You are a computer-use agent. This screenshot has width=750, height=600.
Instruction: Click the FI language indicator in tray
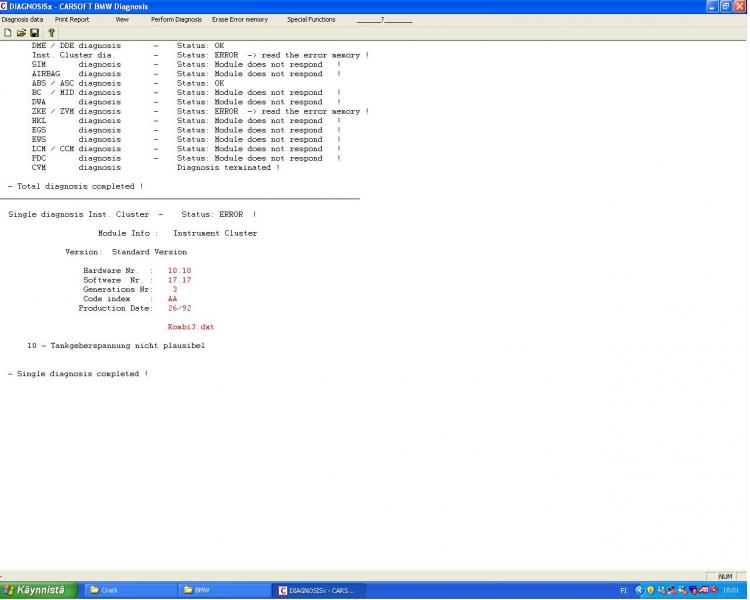[624, 590]
